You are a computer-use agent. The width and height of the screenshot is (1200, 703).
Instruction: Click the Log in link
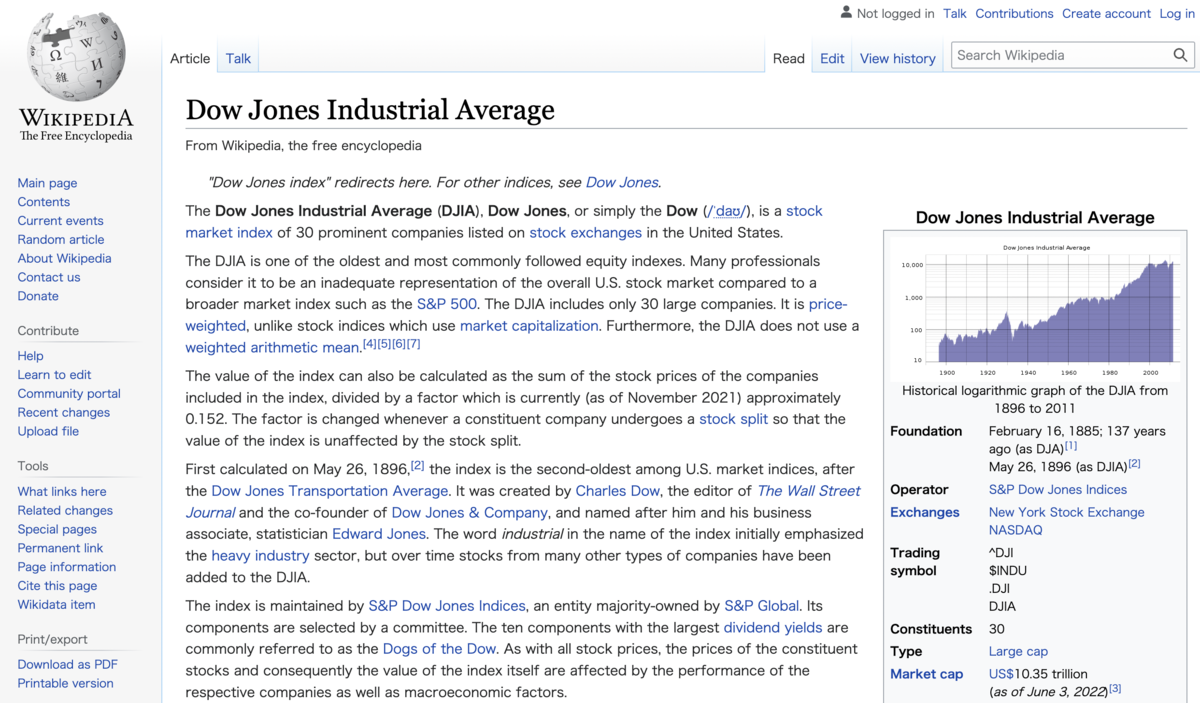[1177, 13]
